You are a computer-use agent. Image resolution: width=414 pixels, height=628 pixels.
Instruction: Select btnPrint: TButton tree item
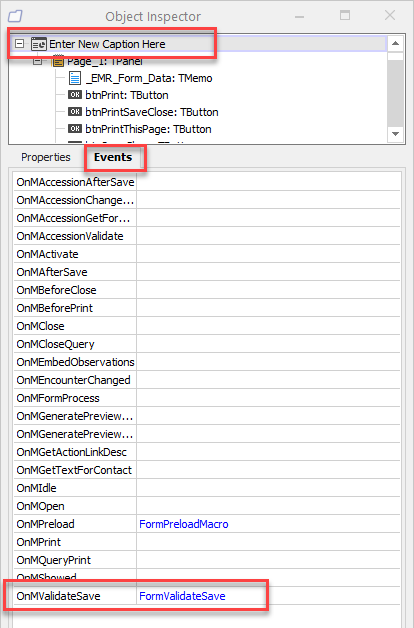pos(127,95)
